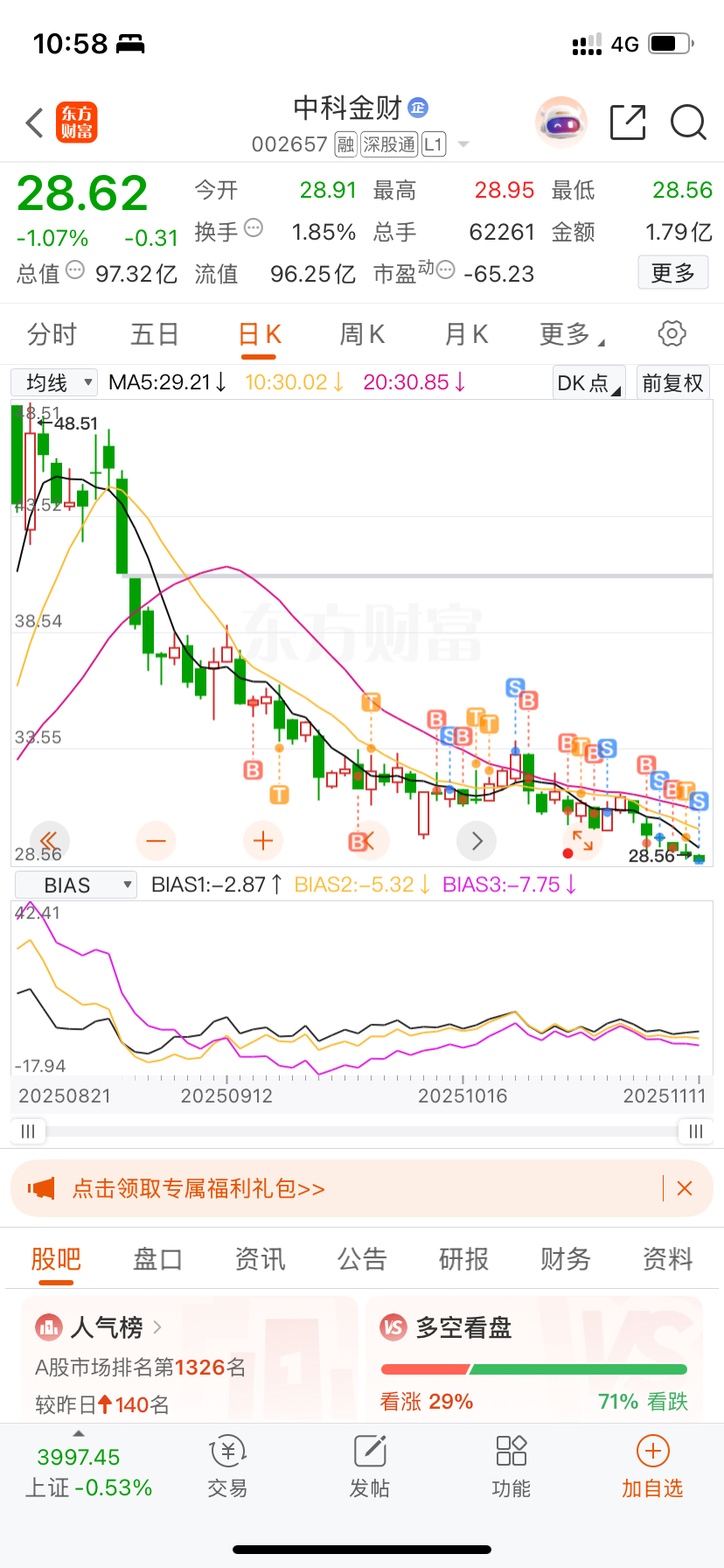Grab left handle of chart range slider

click(28, 1131)
